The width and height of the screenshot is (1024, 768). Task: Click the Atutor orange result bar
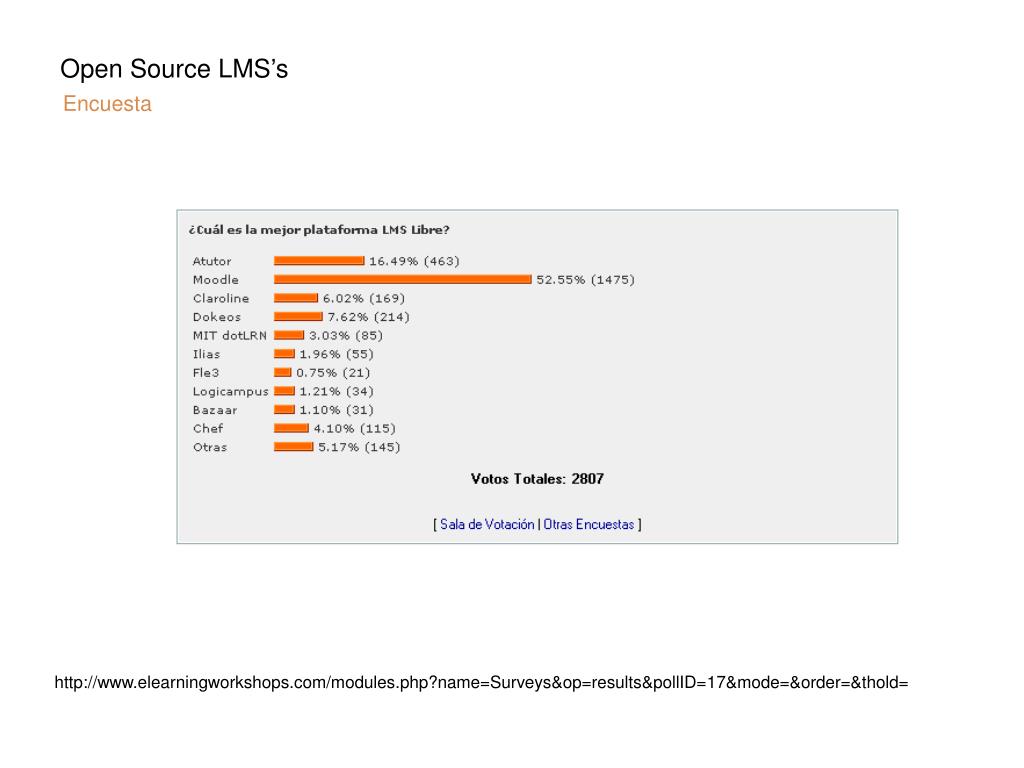coord(319,261)
